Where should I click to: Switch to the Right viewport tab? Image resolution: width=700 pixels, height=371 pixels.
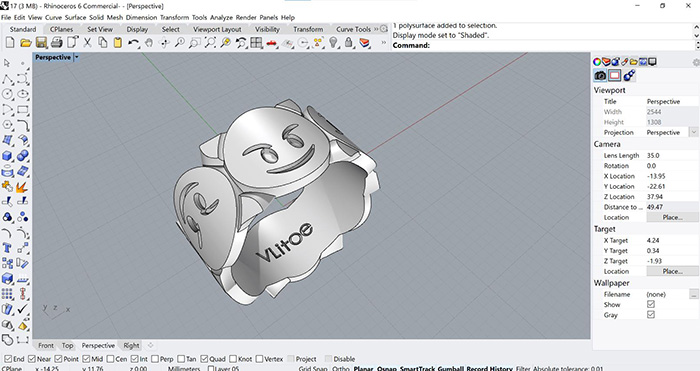click(131, 346)
